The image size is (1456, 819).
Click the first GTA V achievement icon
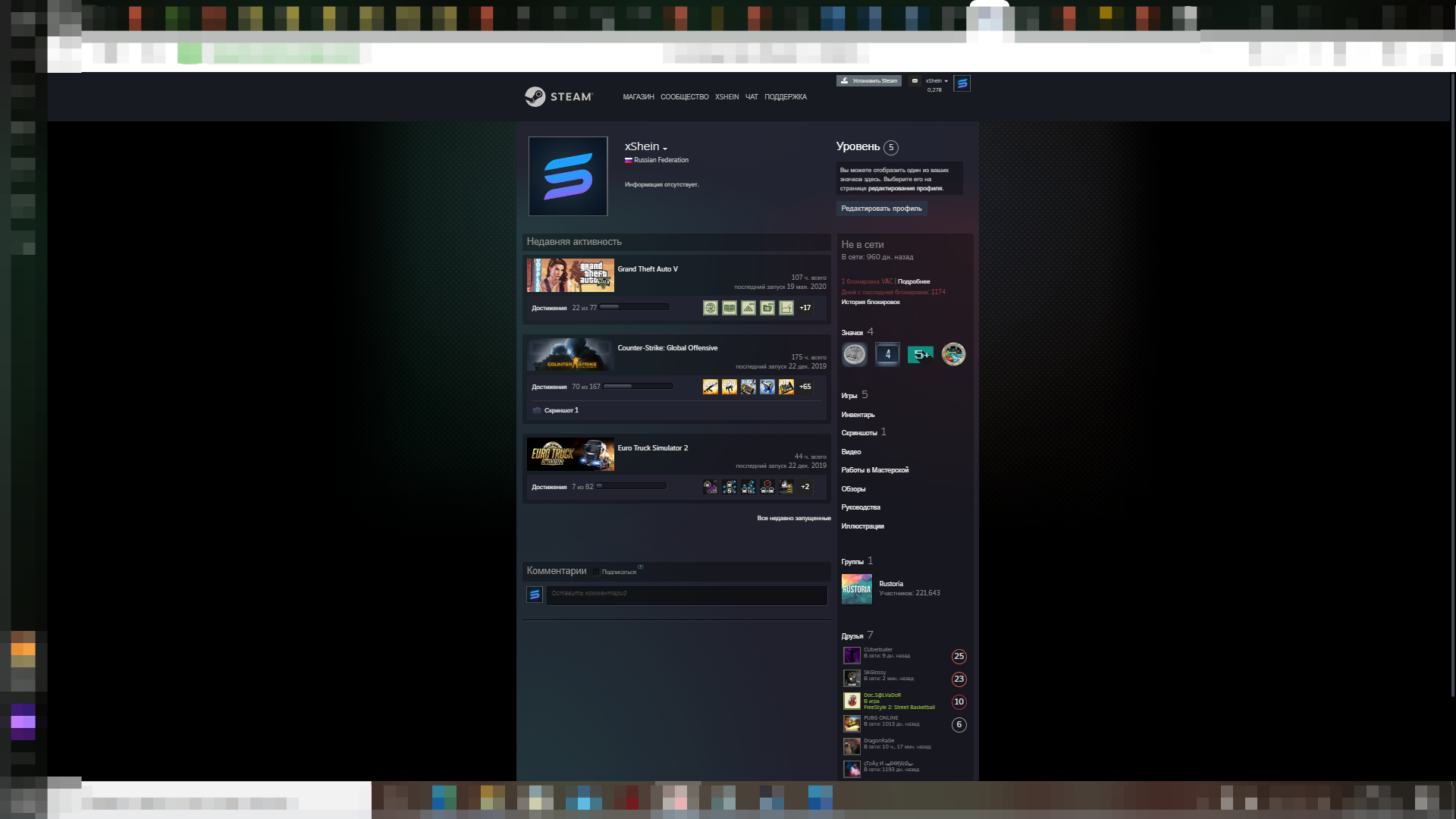click(710, 308)
